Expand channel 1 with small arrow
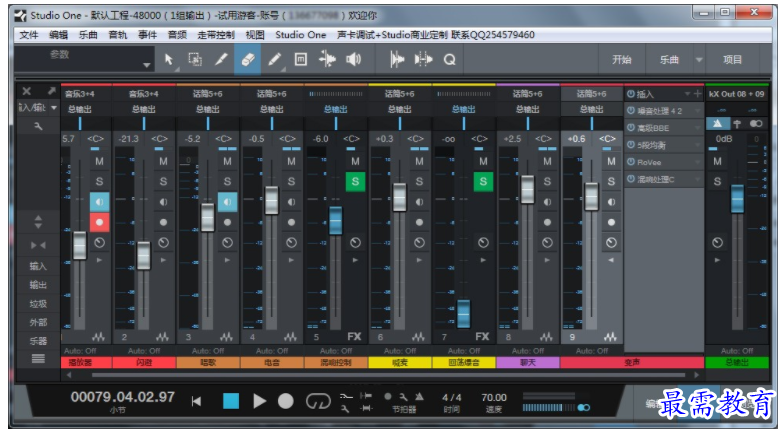 (99, 260)
